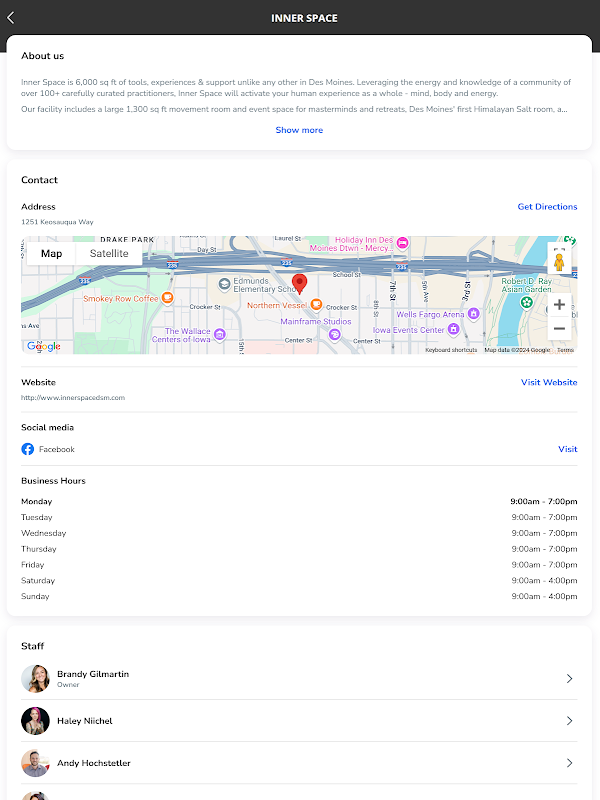The image size is (600, 800).
Task: Select Brandy Gilmartin staff name
Action: tap(93, 674)
